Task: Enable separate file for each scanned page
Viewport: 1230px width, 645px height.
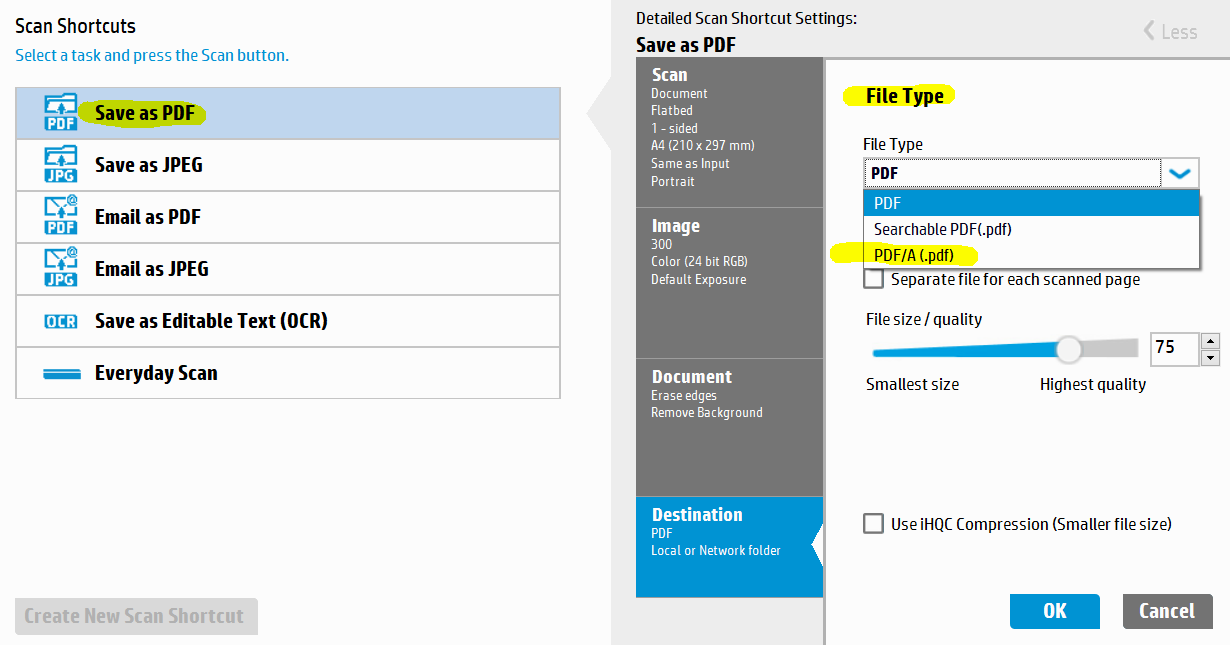Action: click(874, 279)
